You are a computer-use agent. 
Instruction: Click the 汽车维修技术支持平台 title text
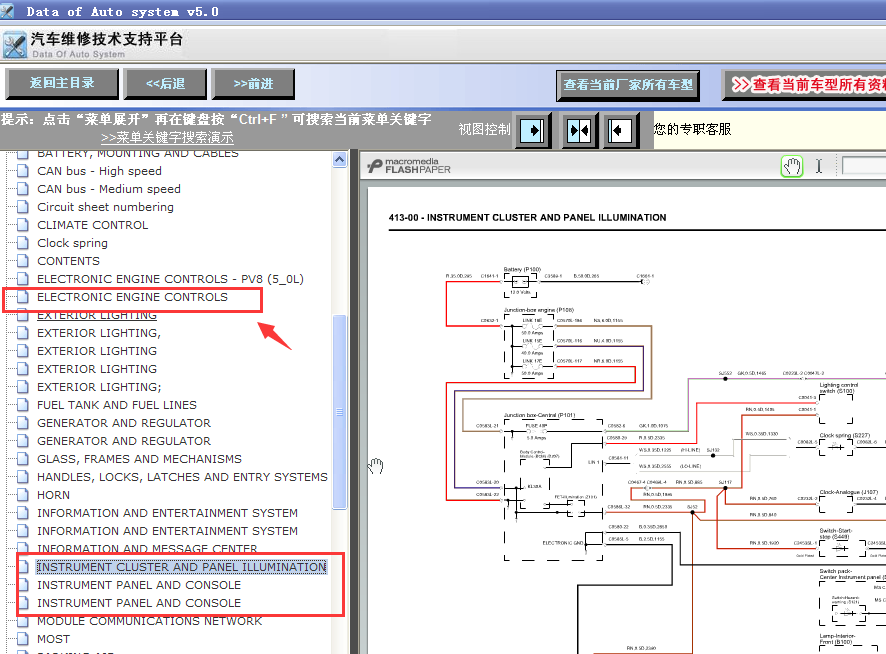[107, 39]
